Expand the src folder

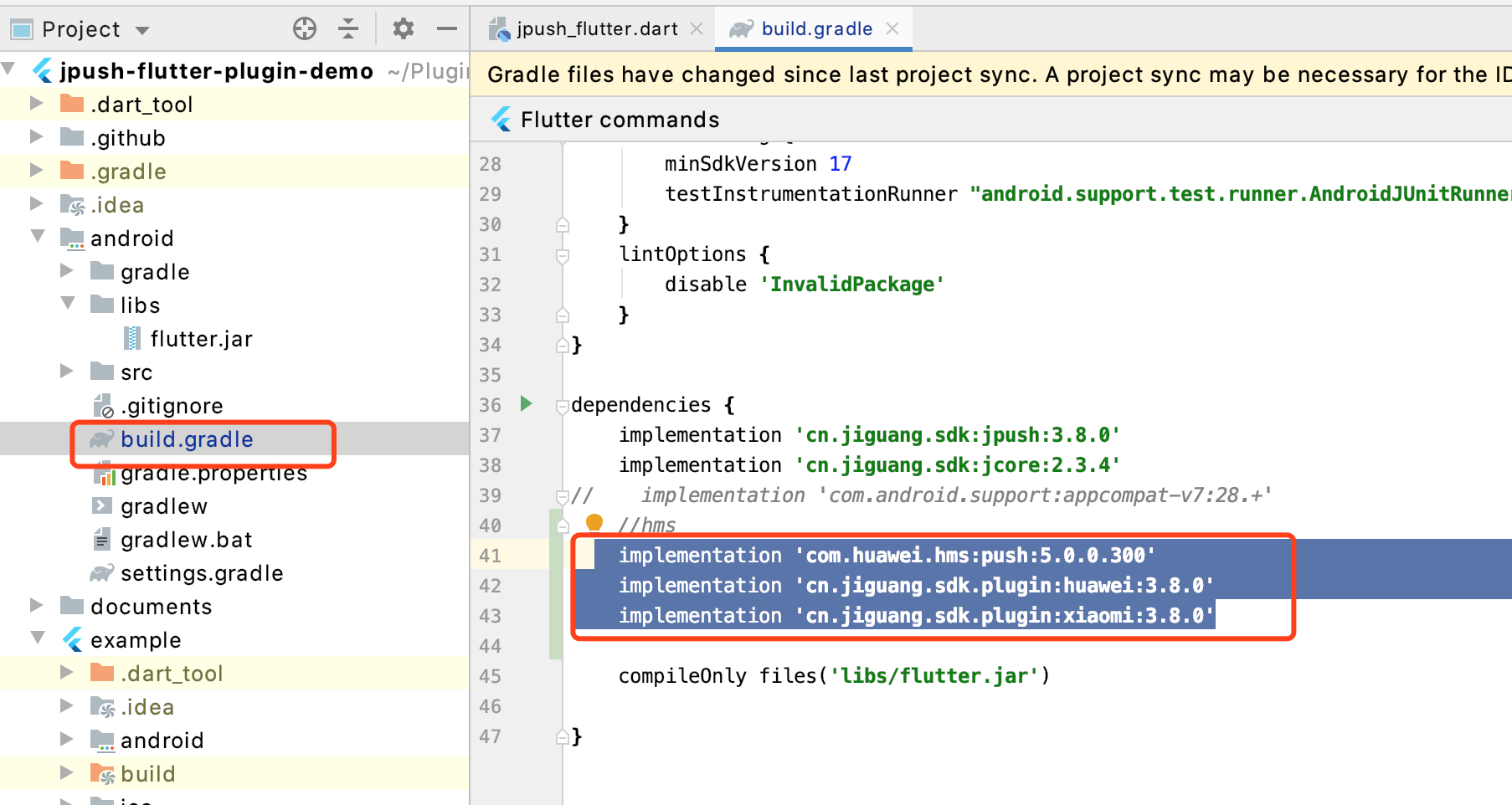point(67,371)
